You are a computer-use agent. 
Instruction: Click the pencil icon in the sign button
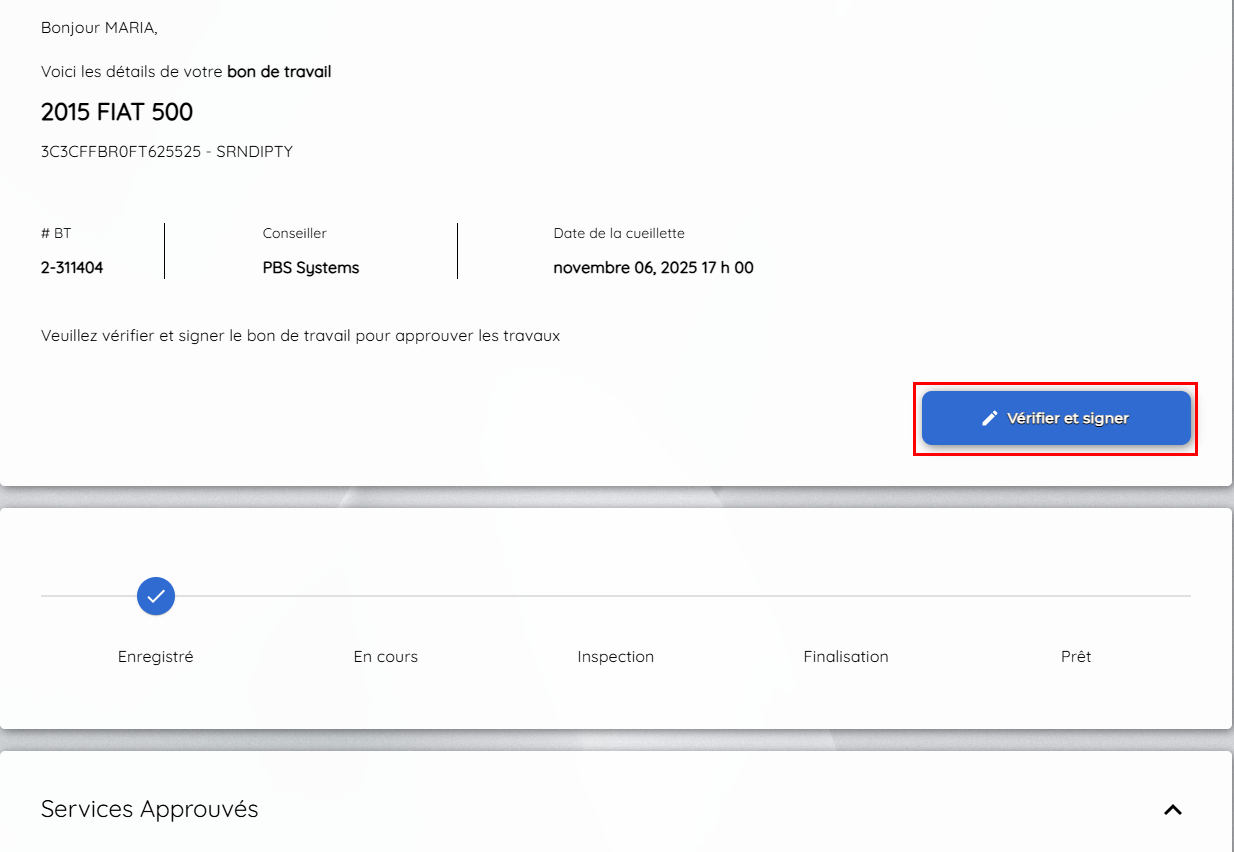(990, 418)
